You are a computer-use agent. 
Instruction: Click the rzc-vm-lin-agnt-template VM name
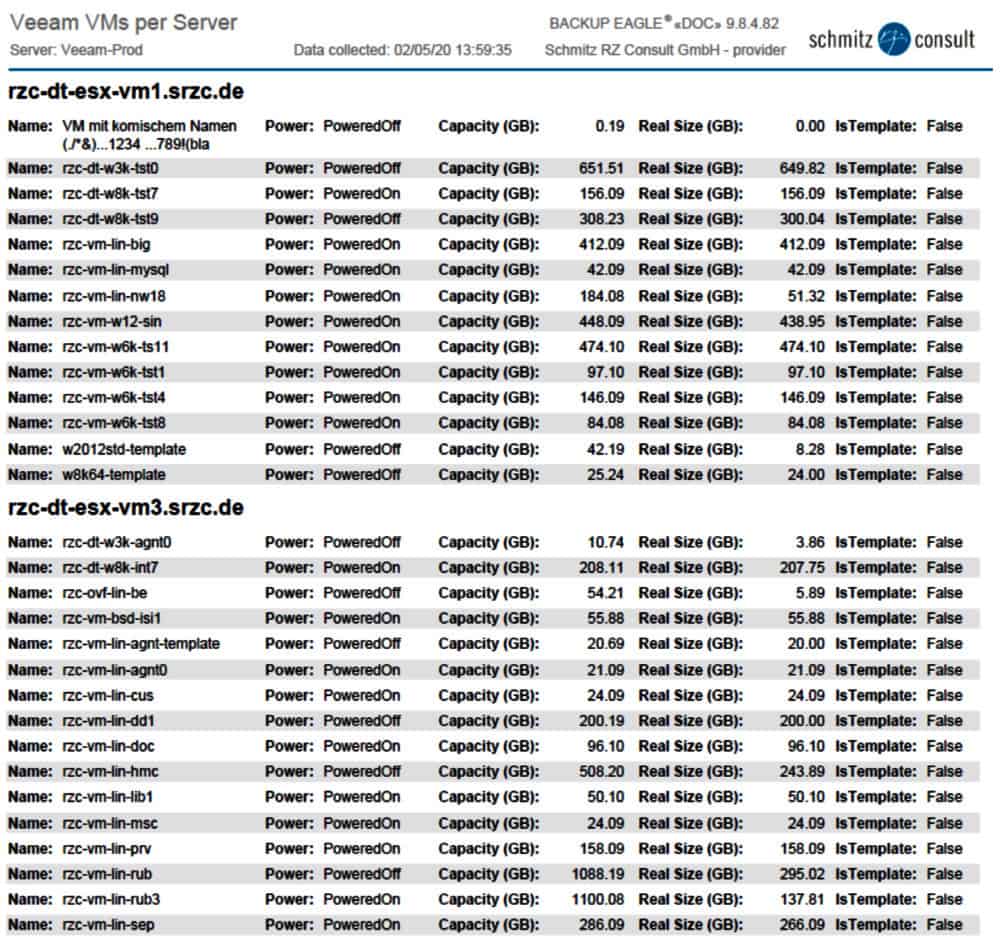141,644
